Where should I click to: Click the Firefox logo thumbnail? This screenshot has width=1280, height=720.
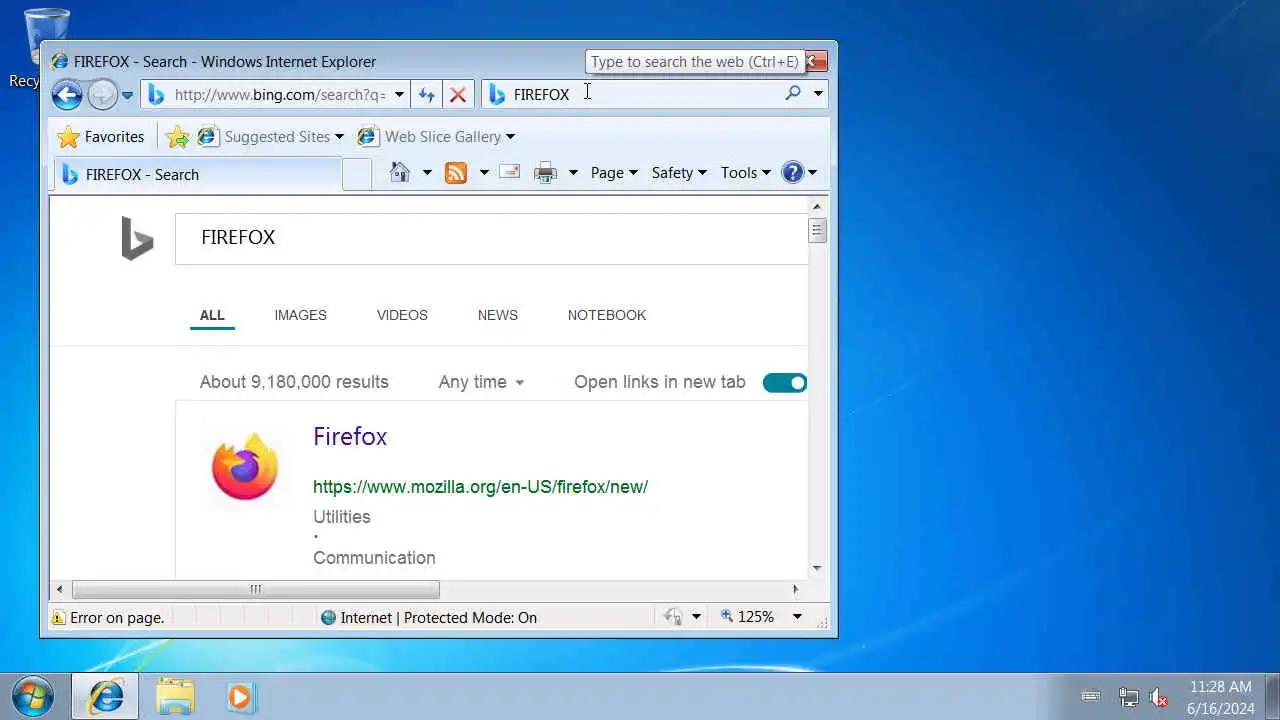pos(245,465)
